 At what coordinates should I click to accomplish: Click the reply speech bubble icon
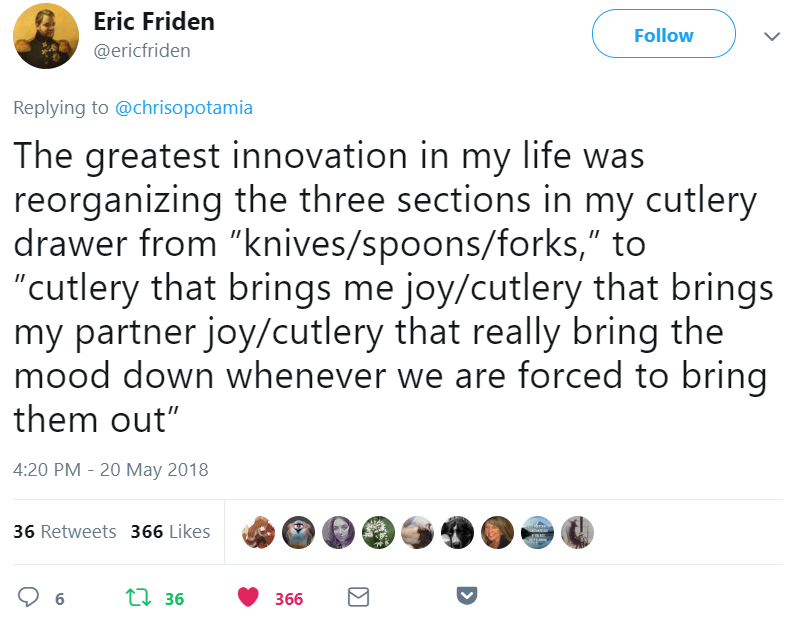click(28, 597)
